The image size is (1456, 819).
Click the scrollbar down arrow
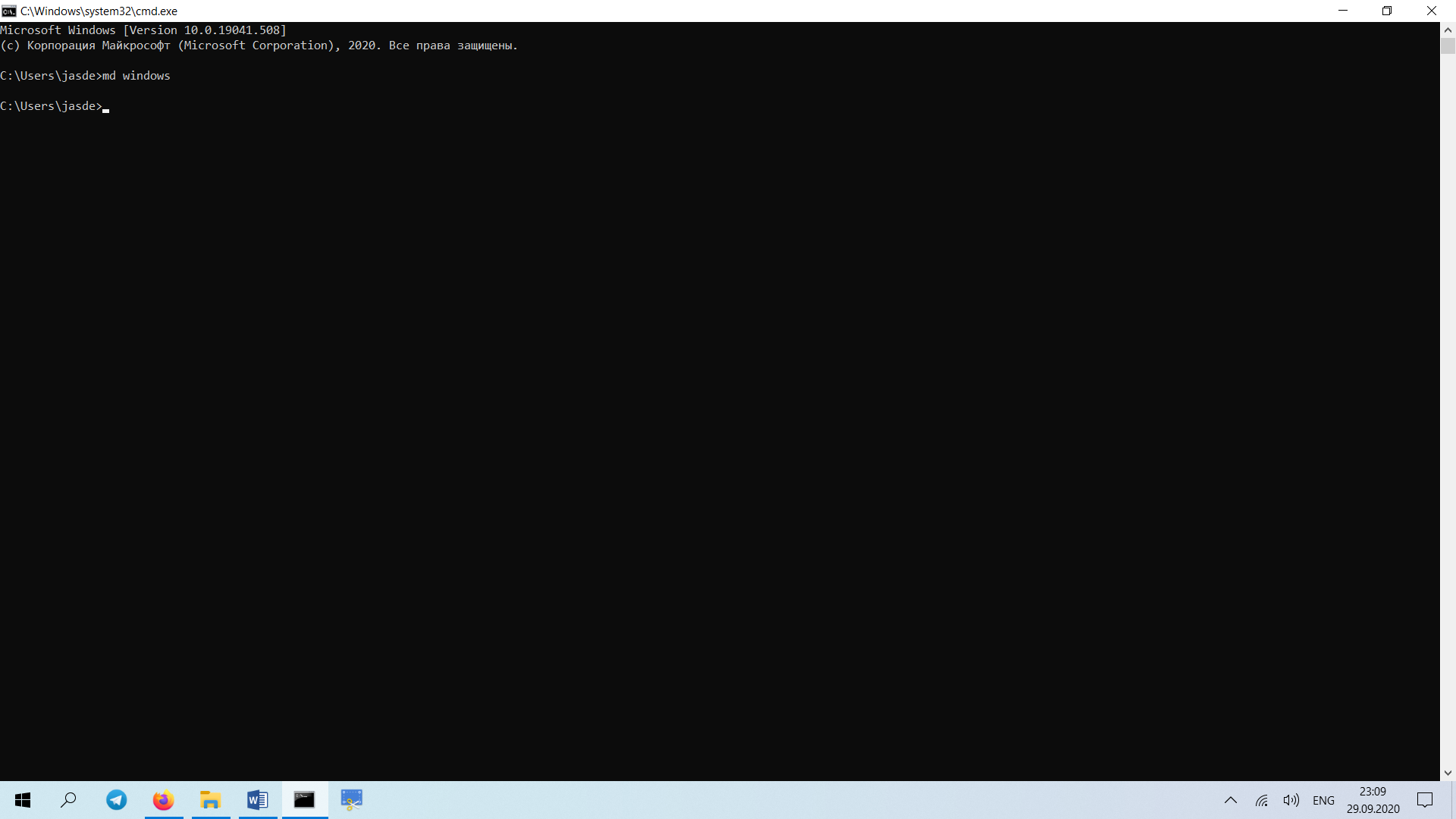click(x=1448, y=773)
